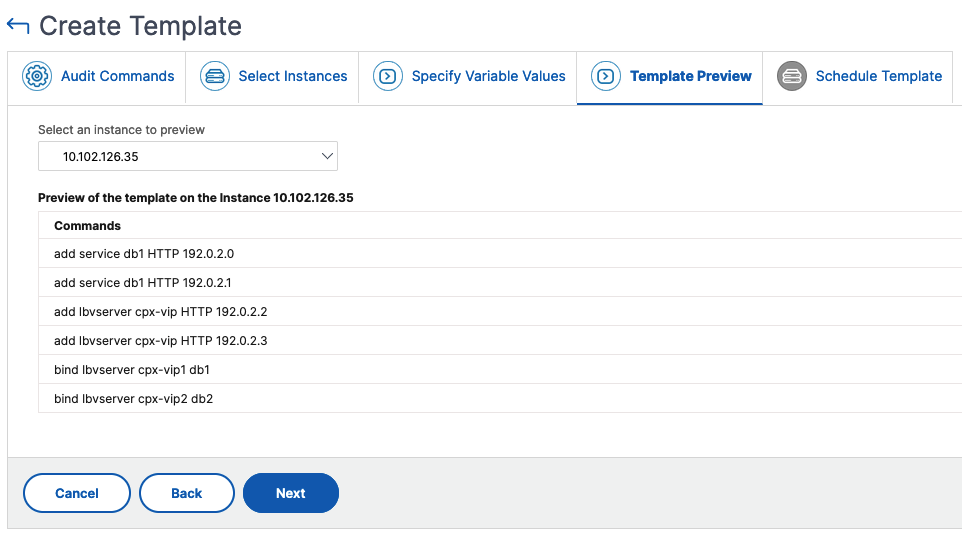
Task: Click the instance field showing 10.102.126.35
Action: 188,156
